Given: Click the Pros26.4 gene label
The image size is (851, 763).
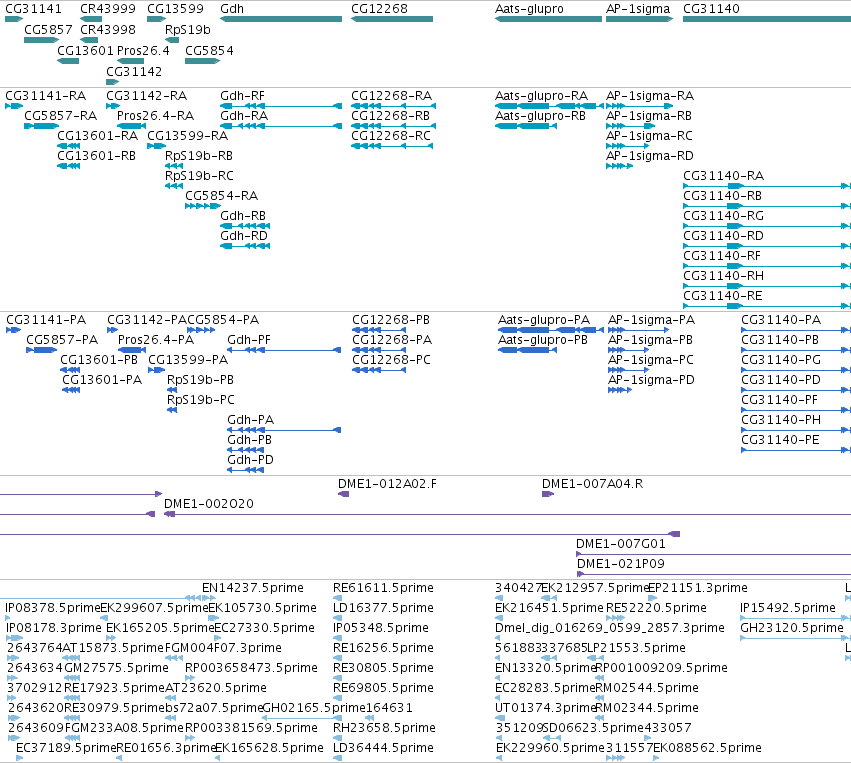Looking at the screenshot, I should [143, 50].
